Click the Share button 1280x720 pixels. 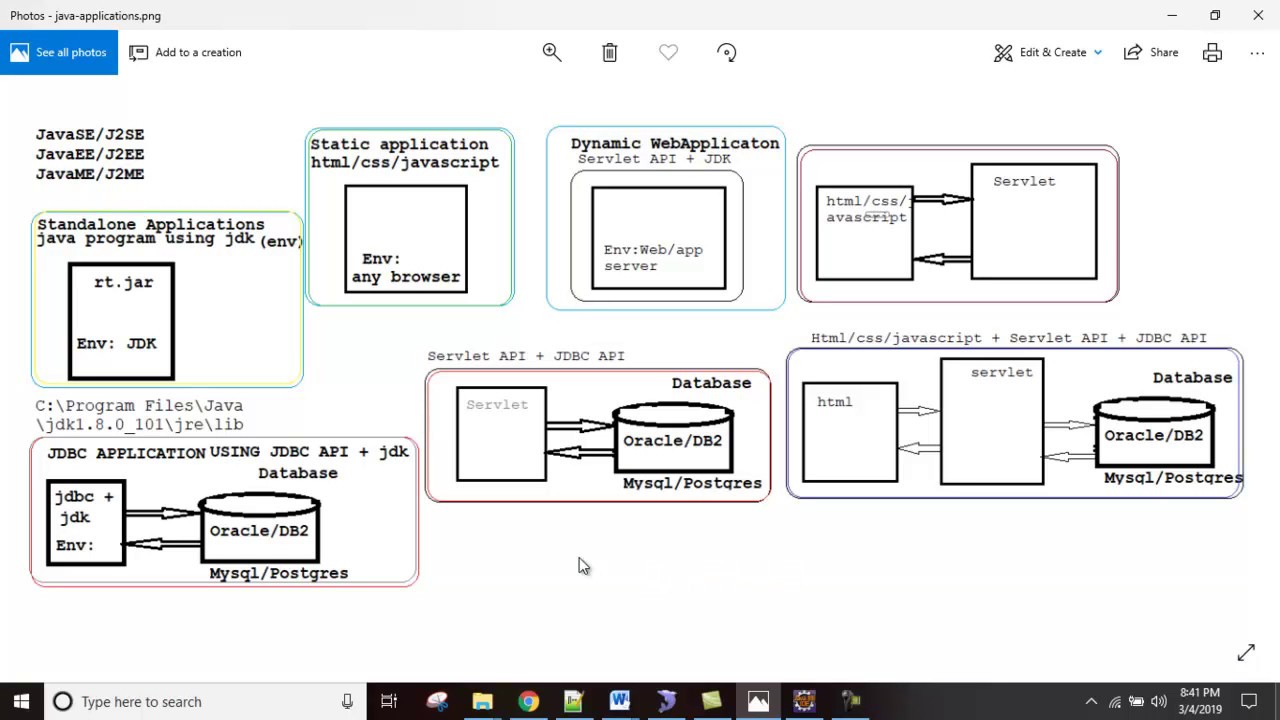tap(1151, 52)
